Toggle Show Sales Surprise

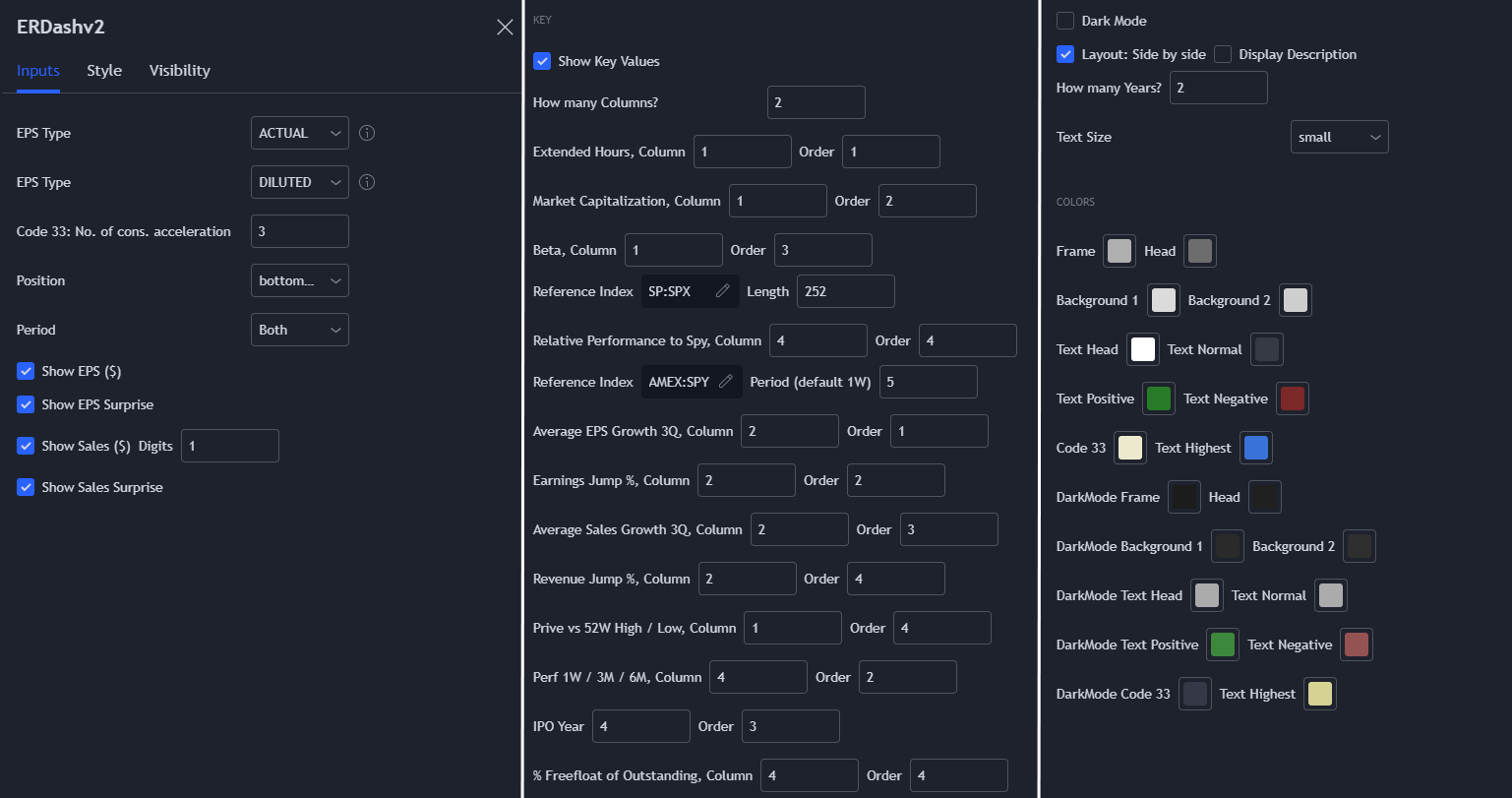tap(26, 487)
